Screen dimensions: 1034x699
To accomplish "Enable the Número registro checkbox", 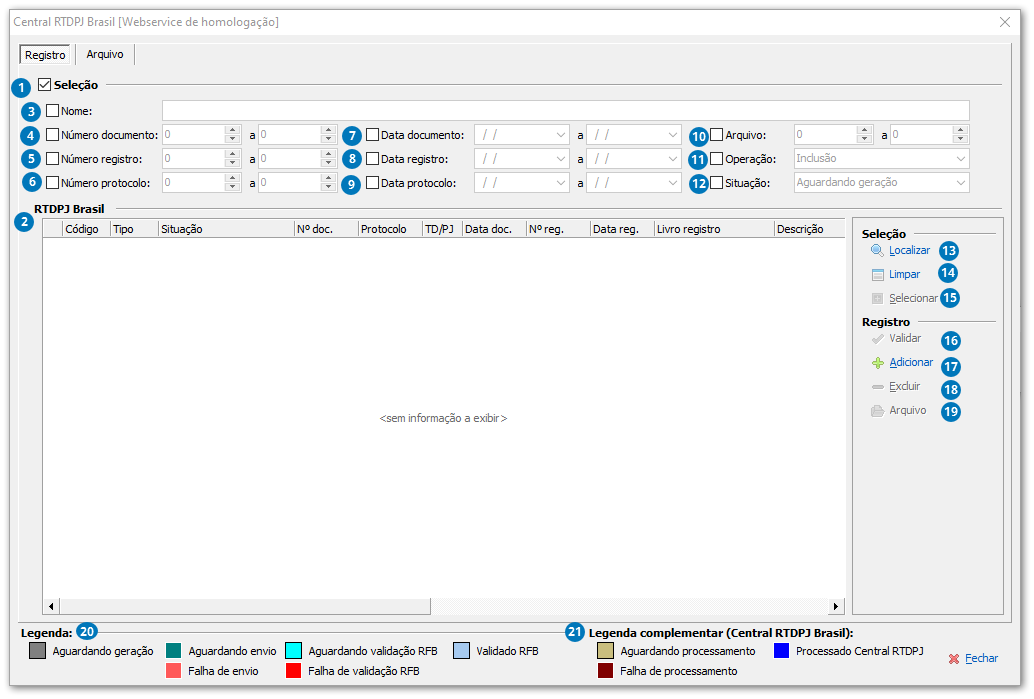I will pyautogui.click(x=53, y=158).
